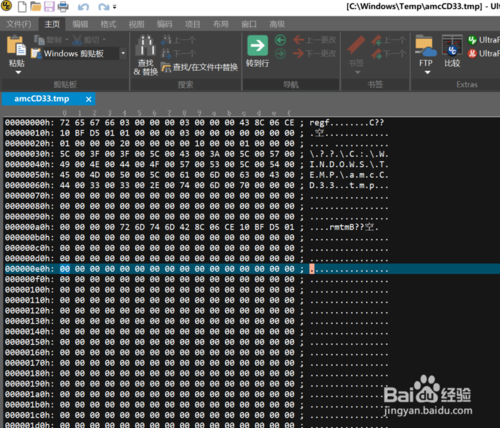Click 'rmtm' ASCII text in row 000000a0h
500x428 pixels.
(339, 227)
